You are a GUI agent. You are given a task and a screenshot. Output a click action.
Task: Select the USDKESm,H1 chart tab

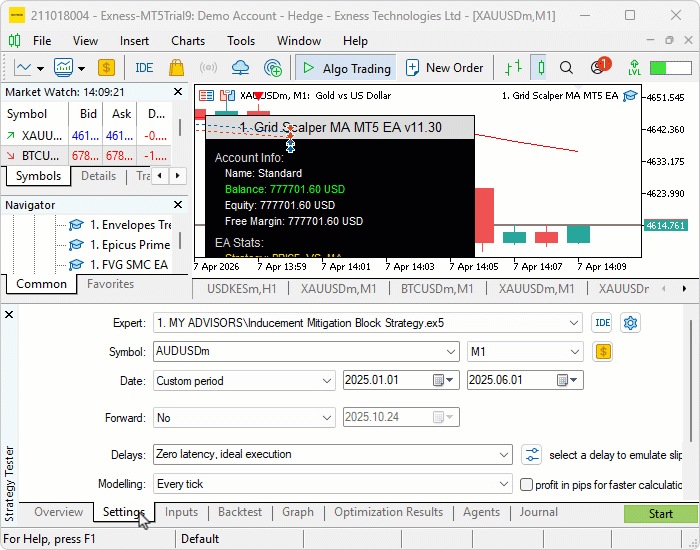(x=242, y=289)
